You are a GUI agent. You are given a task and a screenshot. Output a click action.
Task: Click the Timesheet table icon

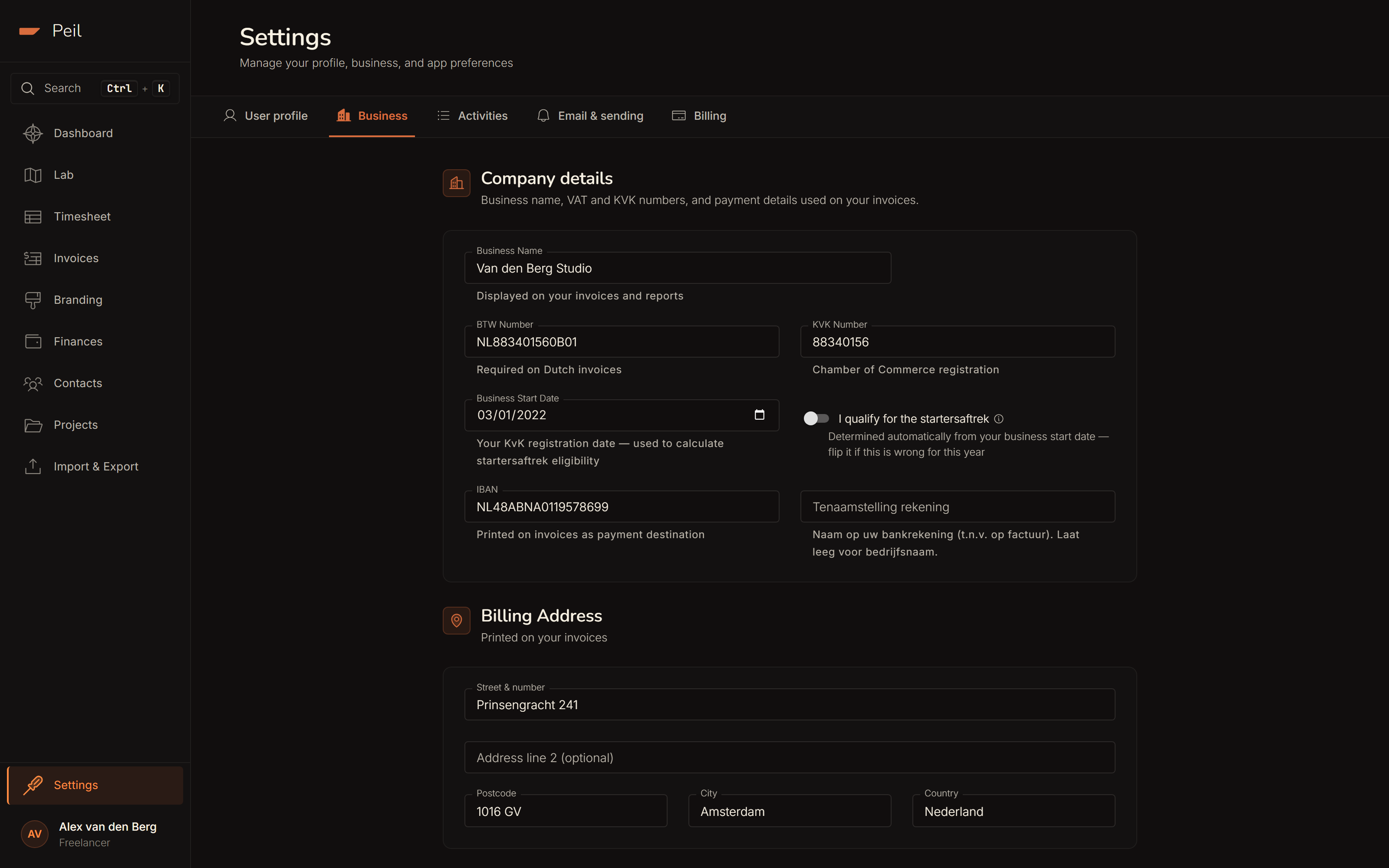point(33,217)
